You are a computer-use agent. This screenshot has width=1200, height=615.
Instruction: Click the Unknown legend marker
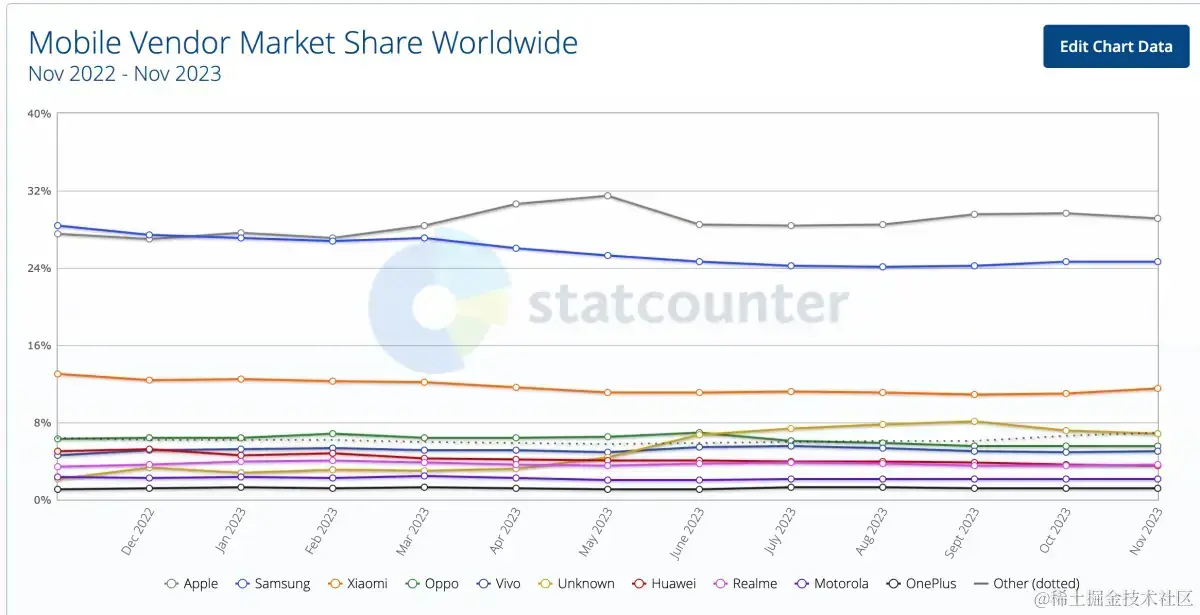coord(546,583)
